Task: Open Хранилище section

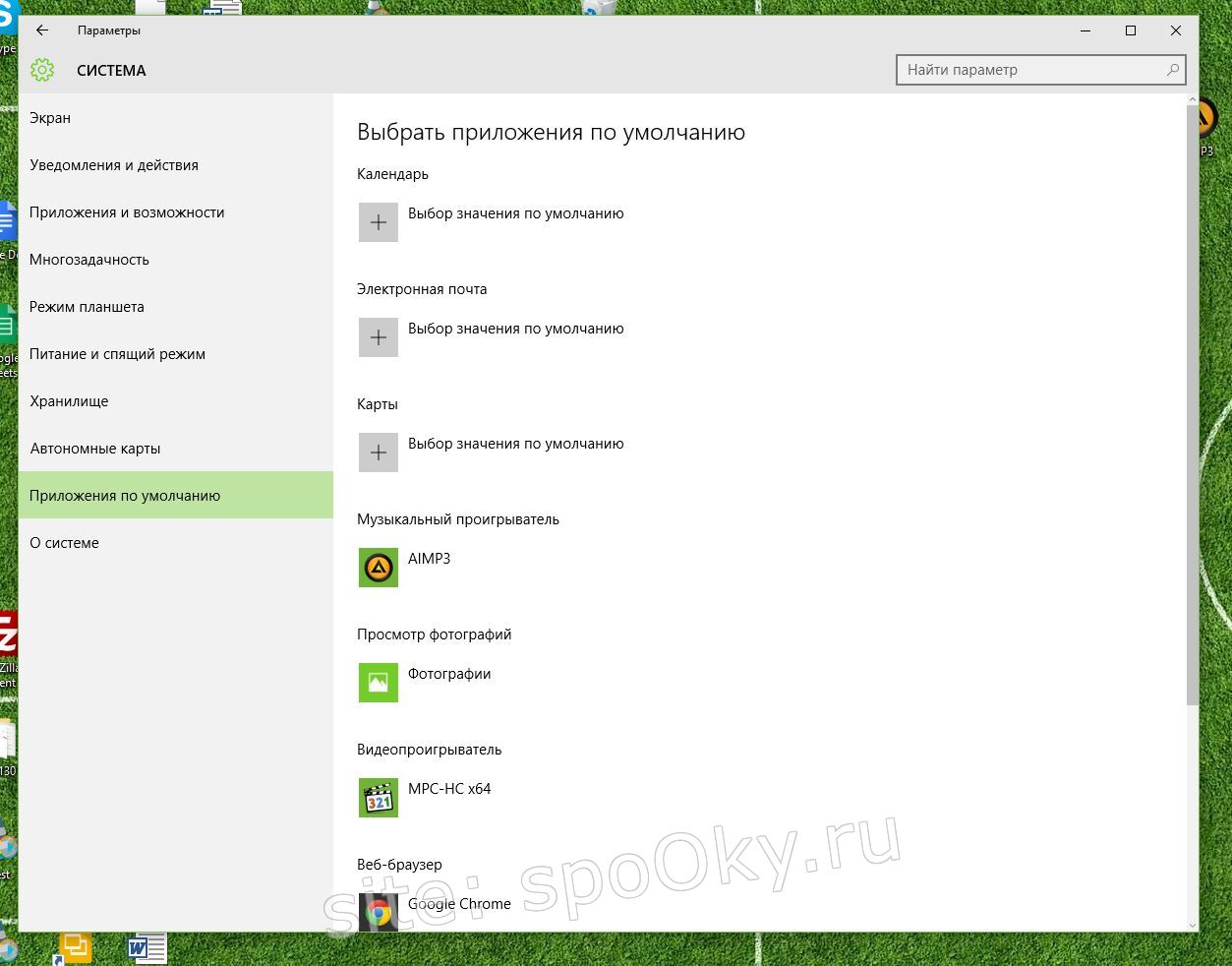Action: pos(176,401)
